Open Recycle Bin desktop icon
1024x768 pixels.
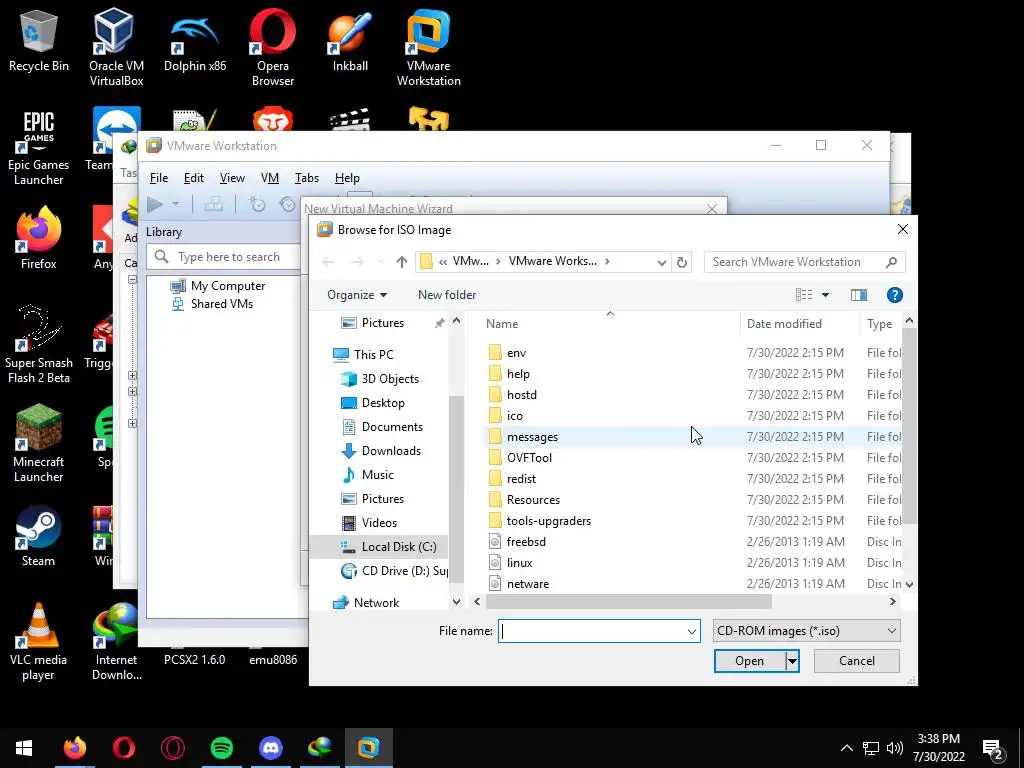click(x=39, y=42)
